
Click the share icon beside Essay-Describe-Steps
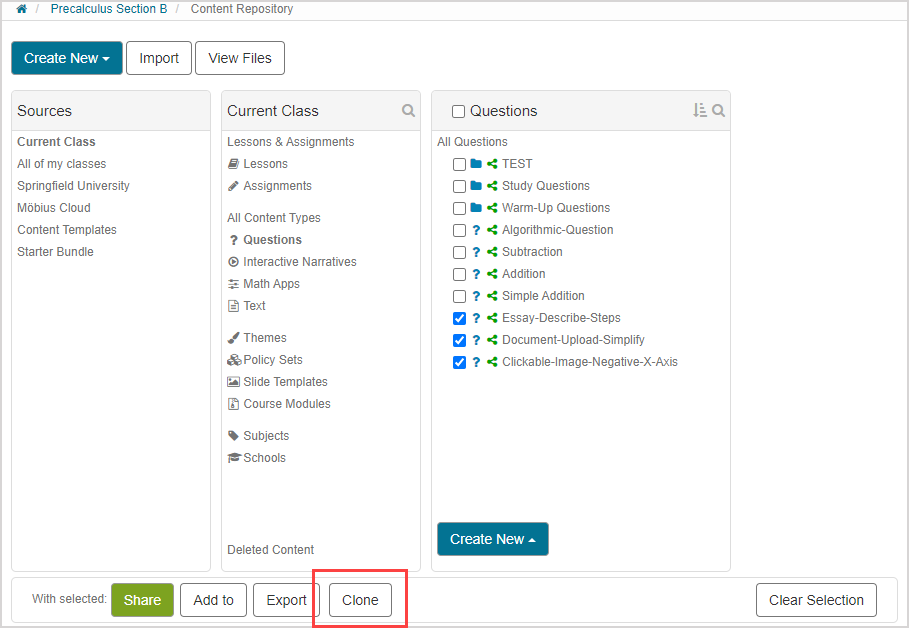point(492,318)
